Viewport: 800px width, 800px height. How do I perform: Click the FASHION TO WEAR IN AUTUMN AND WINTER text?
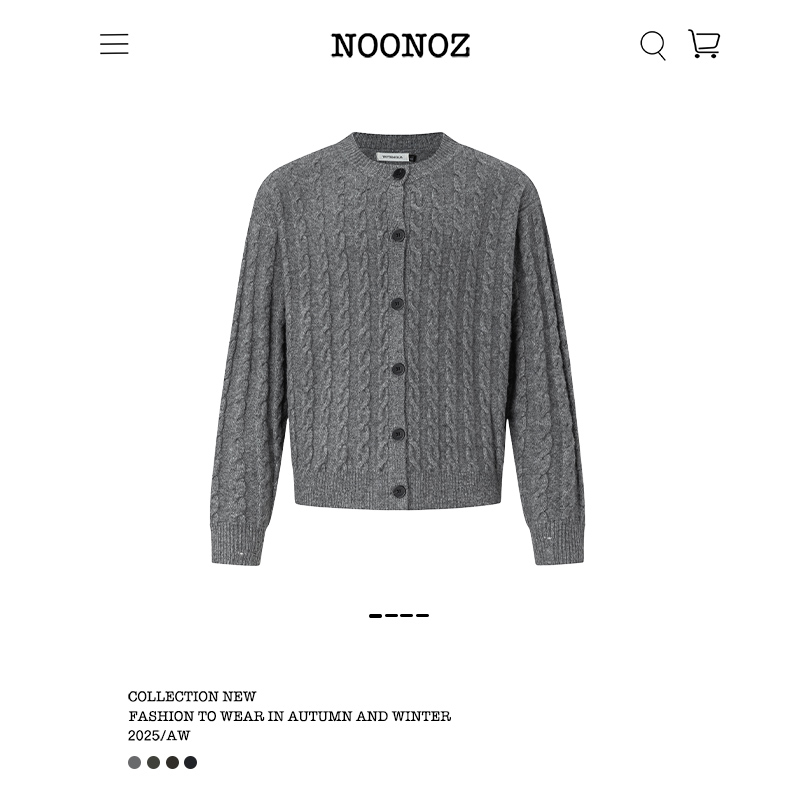pos(289,716)
